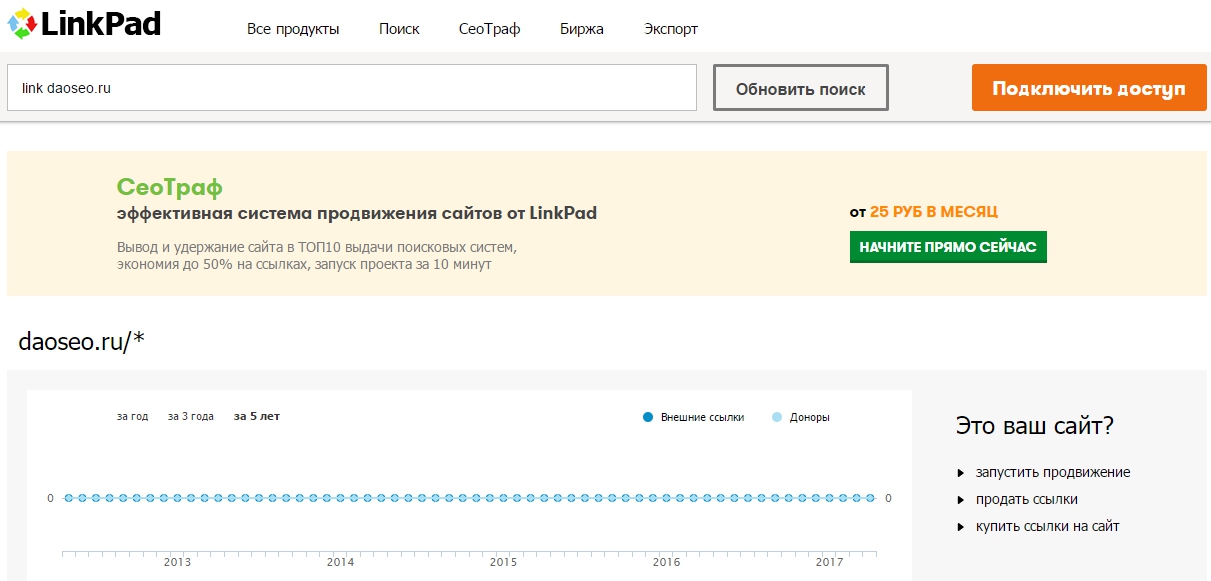Open the СеоТраф banner heading link
Screen dimensions: 1211x581
tap(169, 186)
